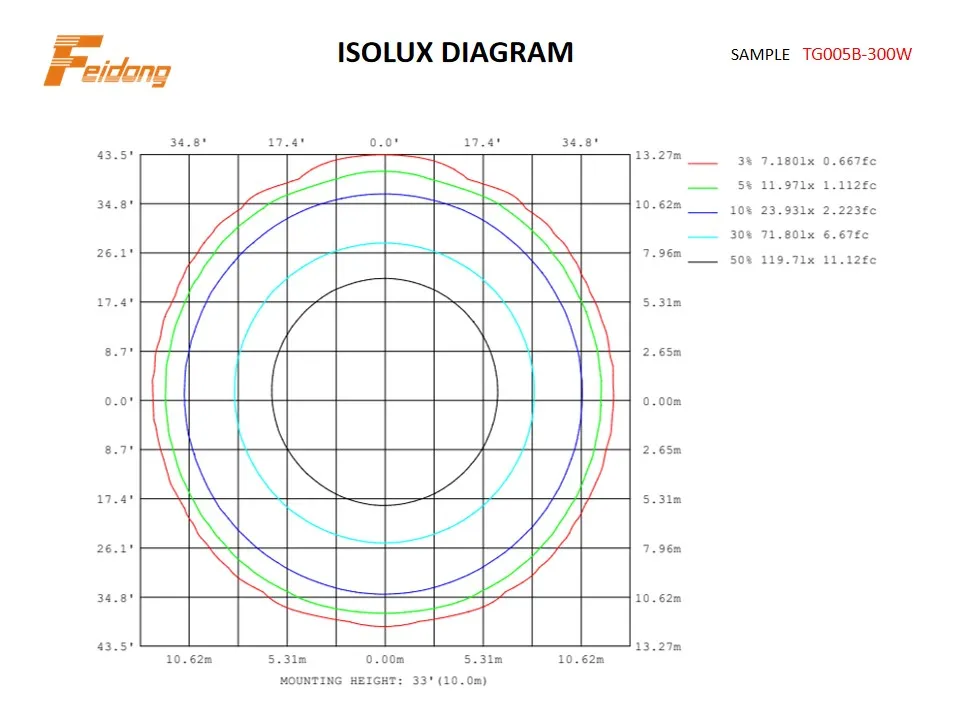The image size is (960, 720).
Task: Click the center origin of the isolux grid
Action: 385,401
